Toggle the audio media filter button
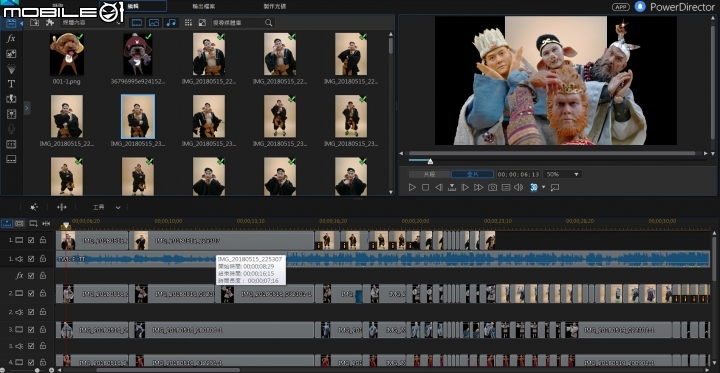 pos(171,23)
